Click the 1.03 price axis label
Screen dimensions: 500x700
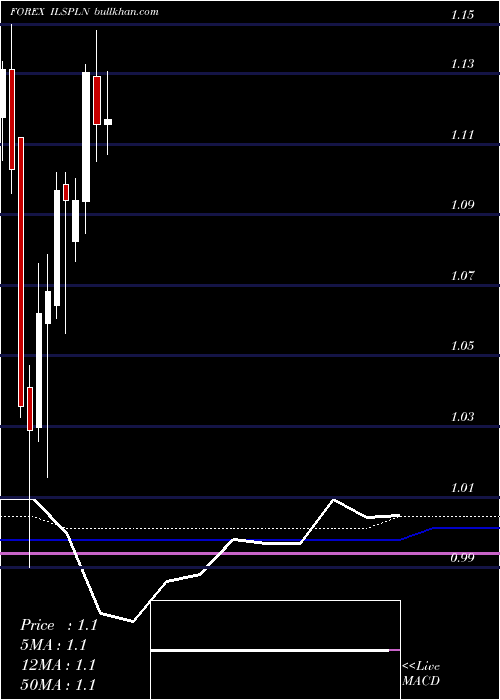pyautogui.click(x=462, y=417)
